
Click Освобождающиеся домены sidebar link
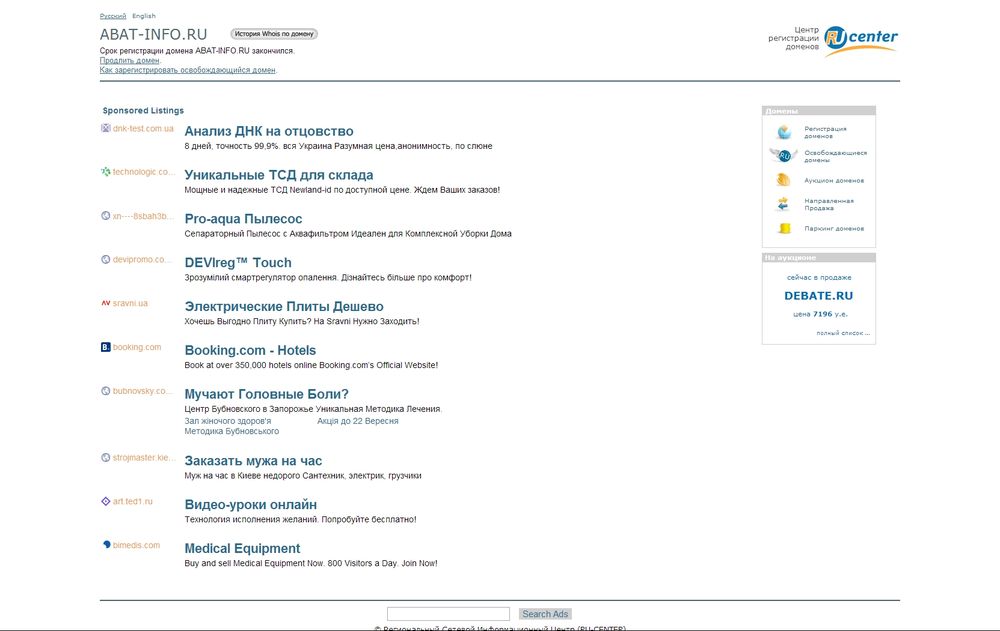[x=835, y=156]
